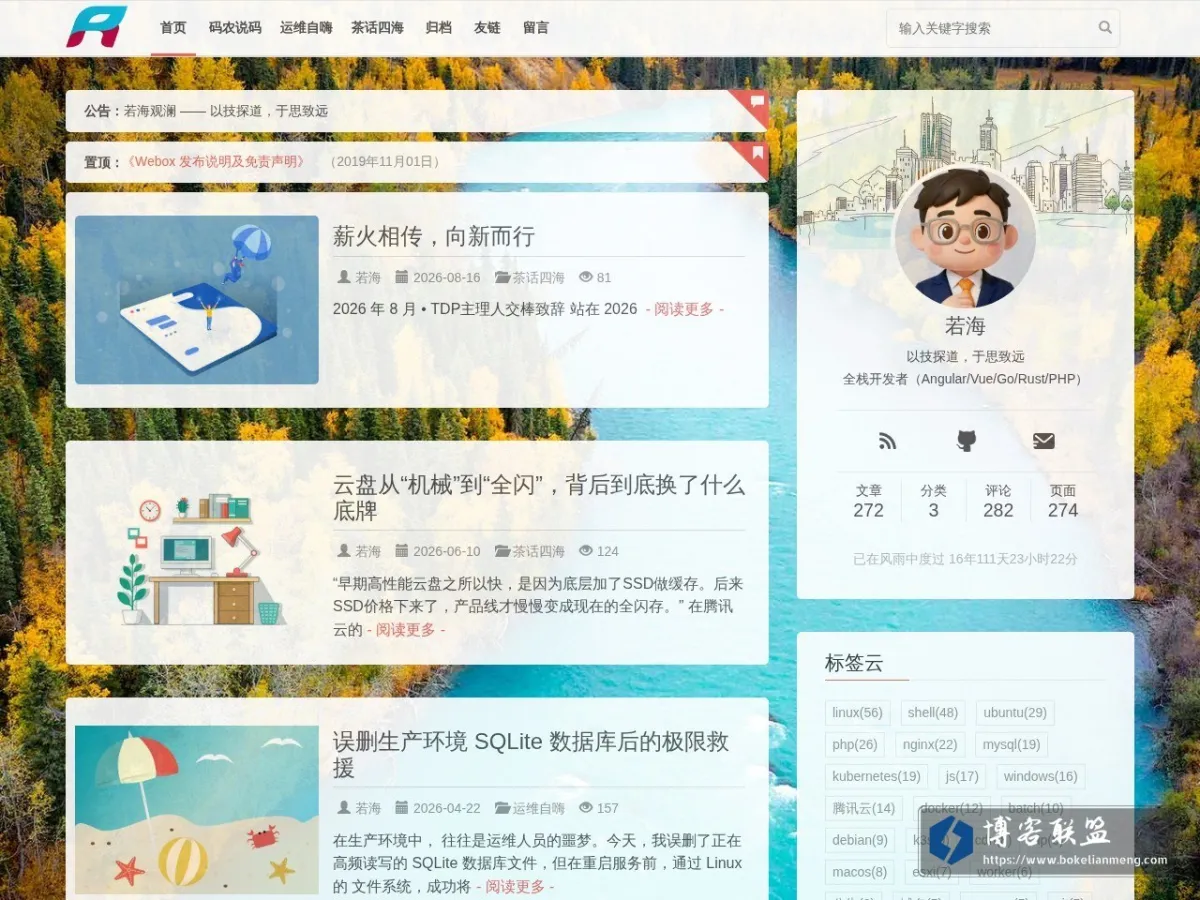
Task: Open the beach umbrella thumbnail of SQLite post
Action: 197,810
